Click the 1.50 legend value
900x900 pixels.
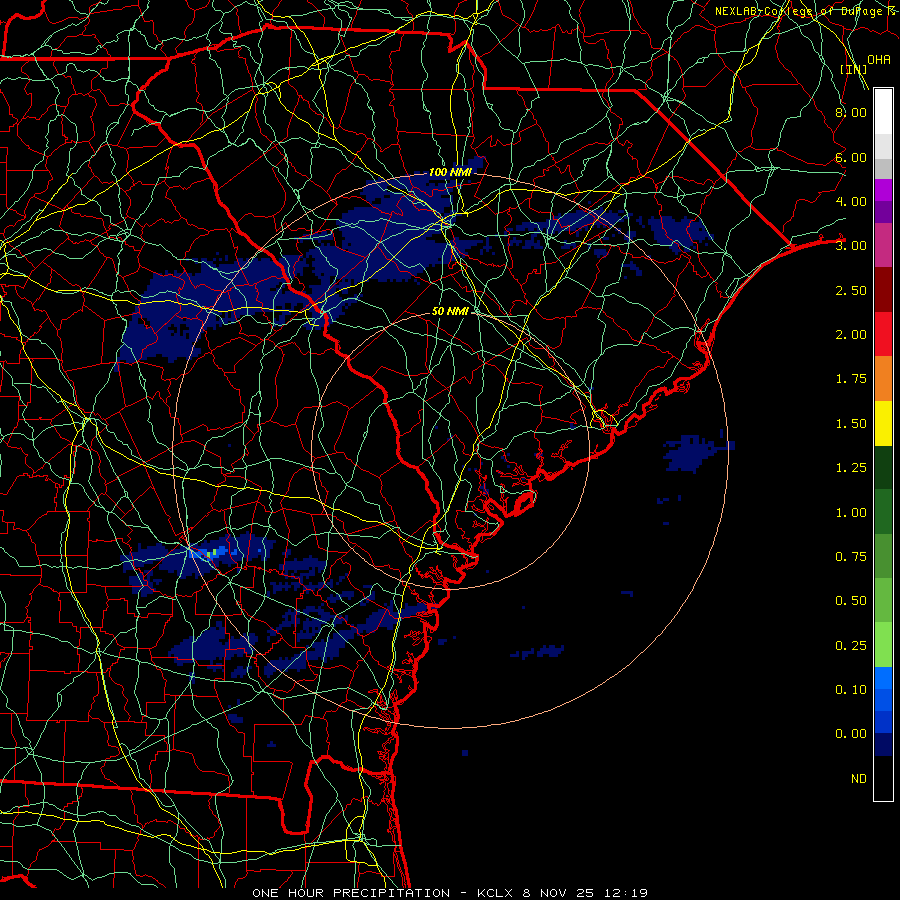point(851,424)
